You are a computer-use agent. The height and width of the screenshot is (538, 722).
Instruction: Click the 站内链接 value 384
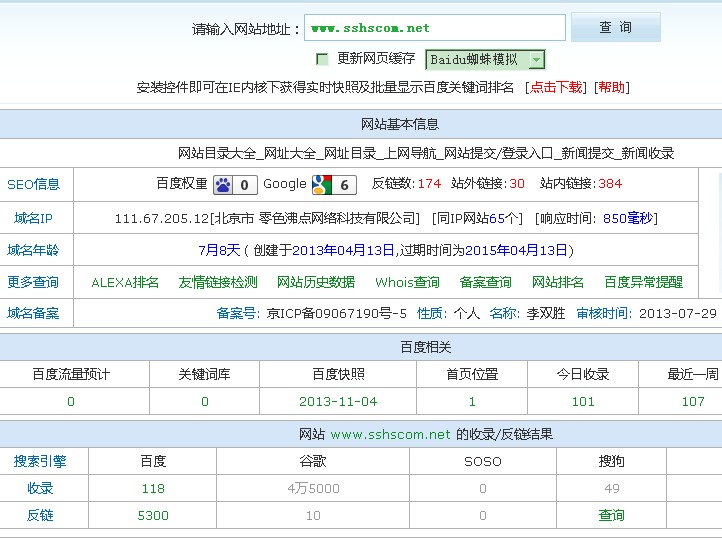pos(610,184)
